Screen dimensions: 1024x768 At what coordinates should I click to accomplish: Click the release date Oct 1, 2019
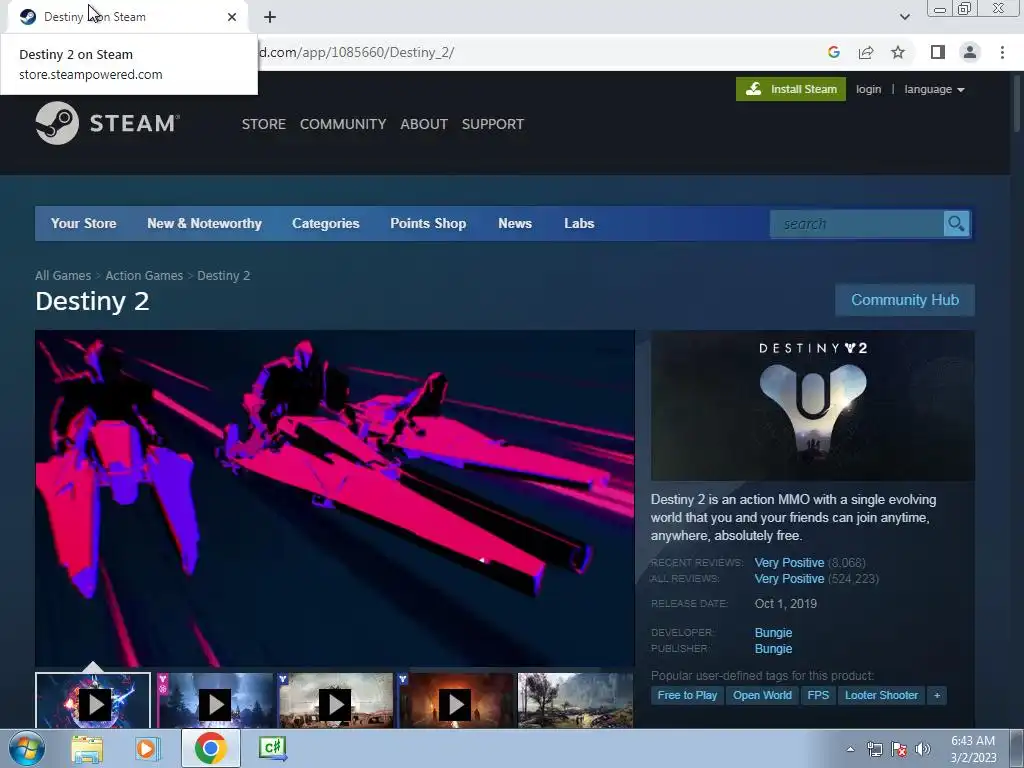[x=786, y=603]
